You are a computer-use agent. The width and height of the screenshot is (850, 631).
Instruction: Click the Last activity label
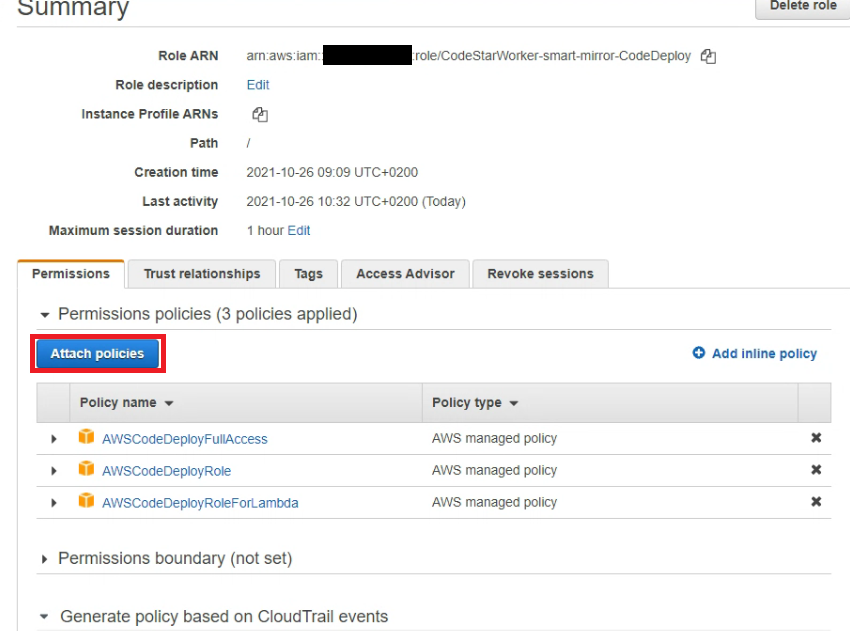[x=180, y=202]
